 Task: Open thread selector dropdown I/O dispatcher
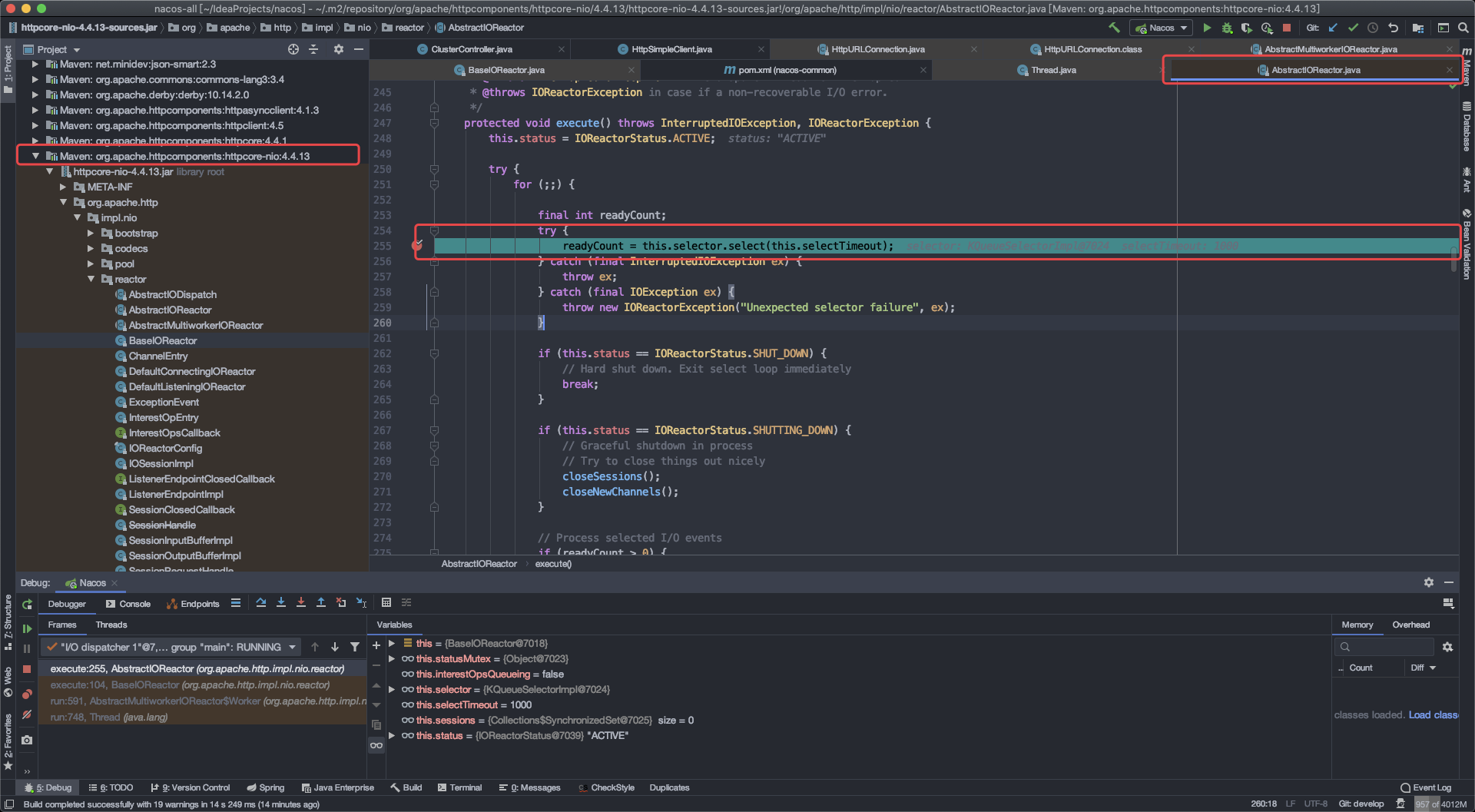pos(171,647)
